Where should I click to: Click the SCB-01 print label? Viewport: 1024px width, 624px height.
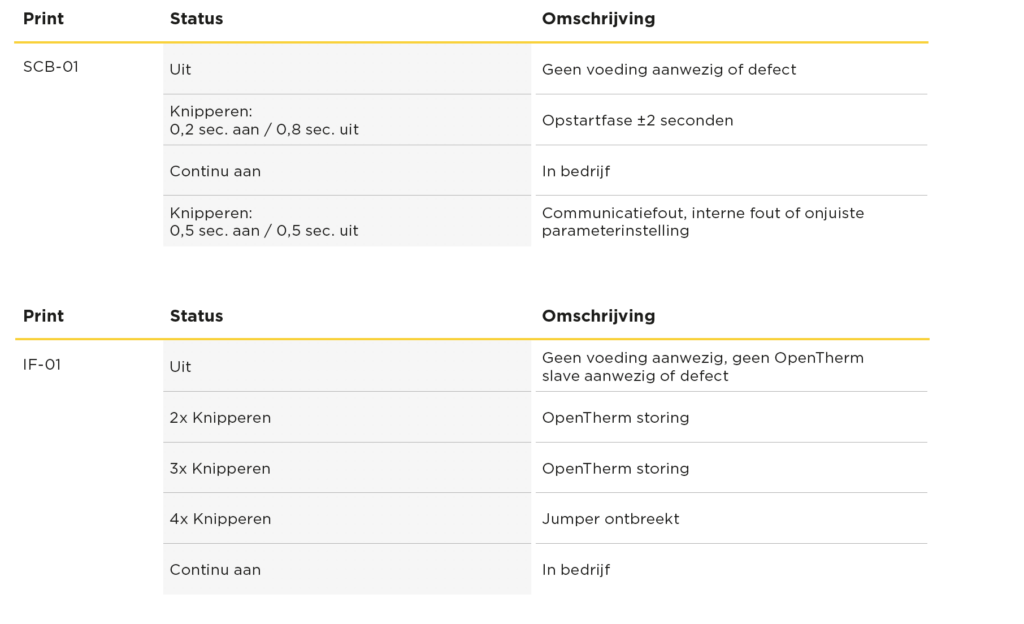(50, 67)
